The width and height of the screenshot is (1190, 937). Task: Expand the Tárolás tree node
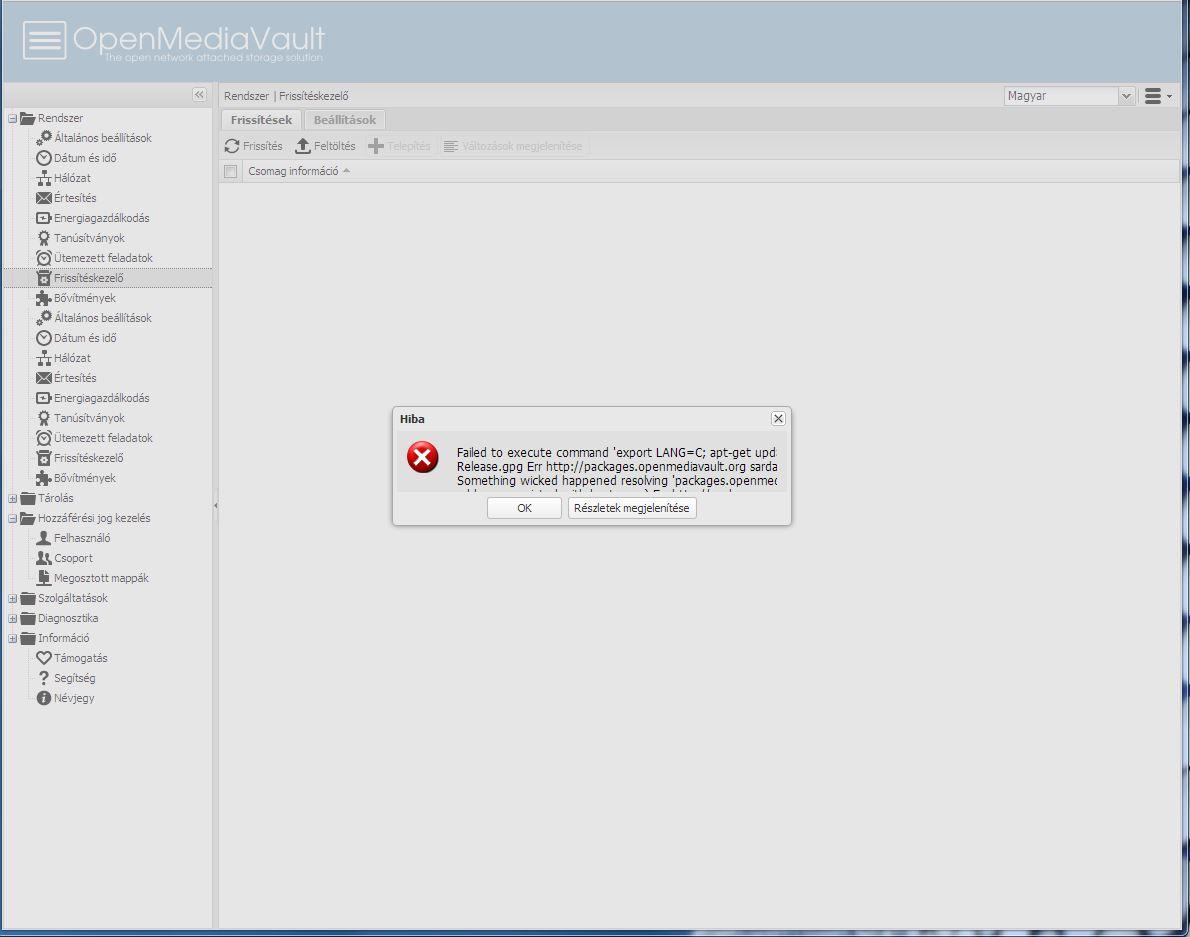click(x=13, y=498)
